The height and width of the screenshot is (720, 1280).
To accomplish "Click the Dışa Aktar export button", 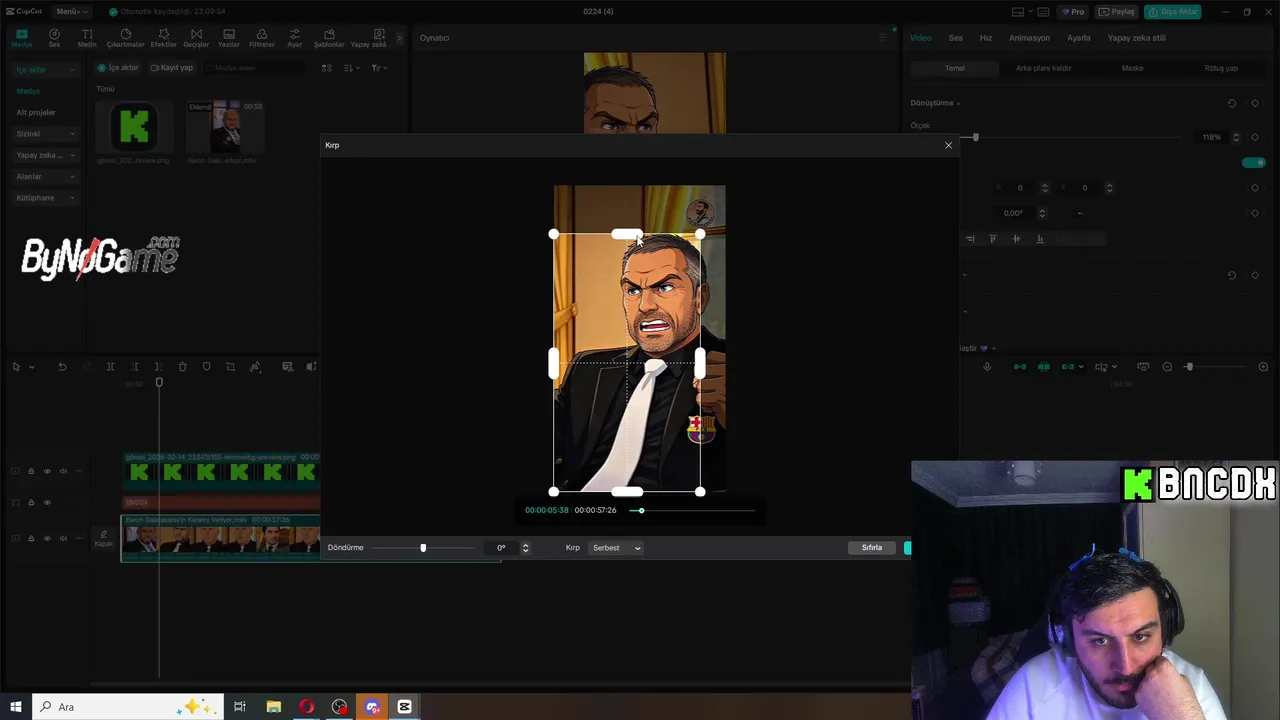I will (1173, 12).
